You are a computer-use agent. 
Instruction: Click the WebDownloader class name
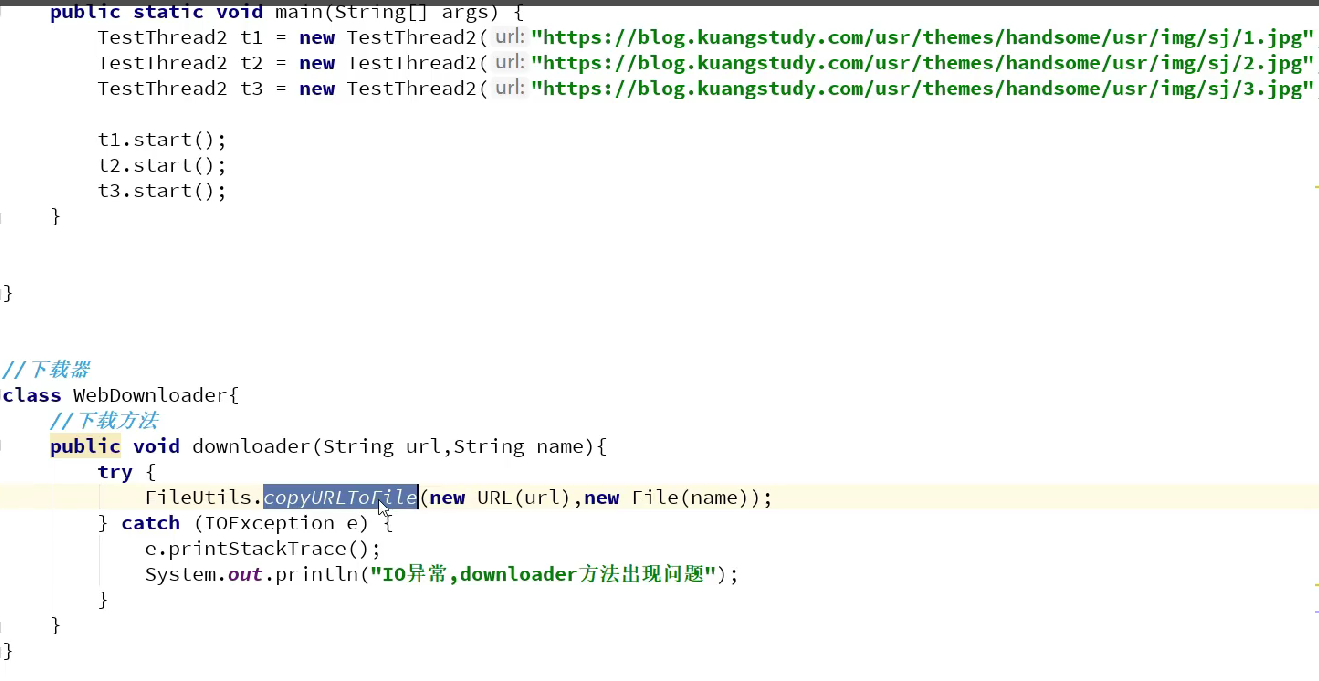pos(151,395)
